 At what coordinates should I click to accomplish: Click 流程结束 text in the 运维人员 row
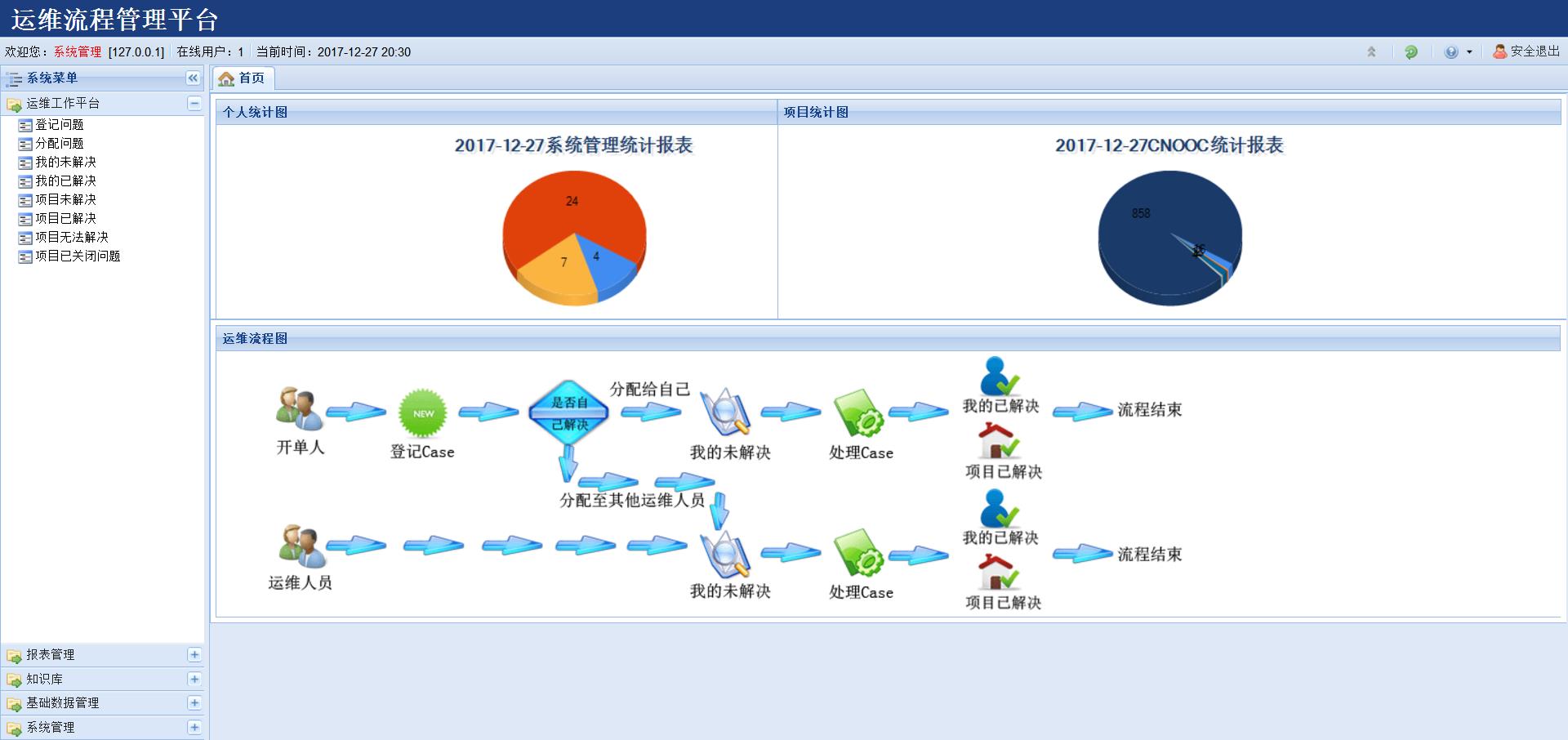click(x=1149, y=555)
